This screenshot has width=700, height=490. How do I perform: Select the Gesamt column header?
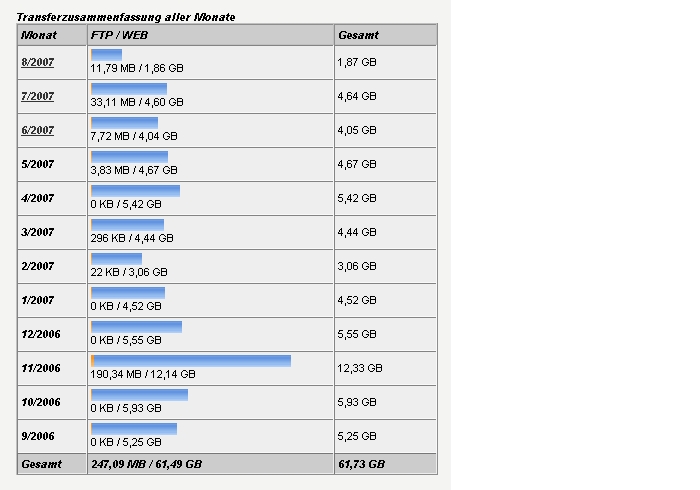tap(358, 35)
